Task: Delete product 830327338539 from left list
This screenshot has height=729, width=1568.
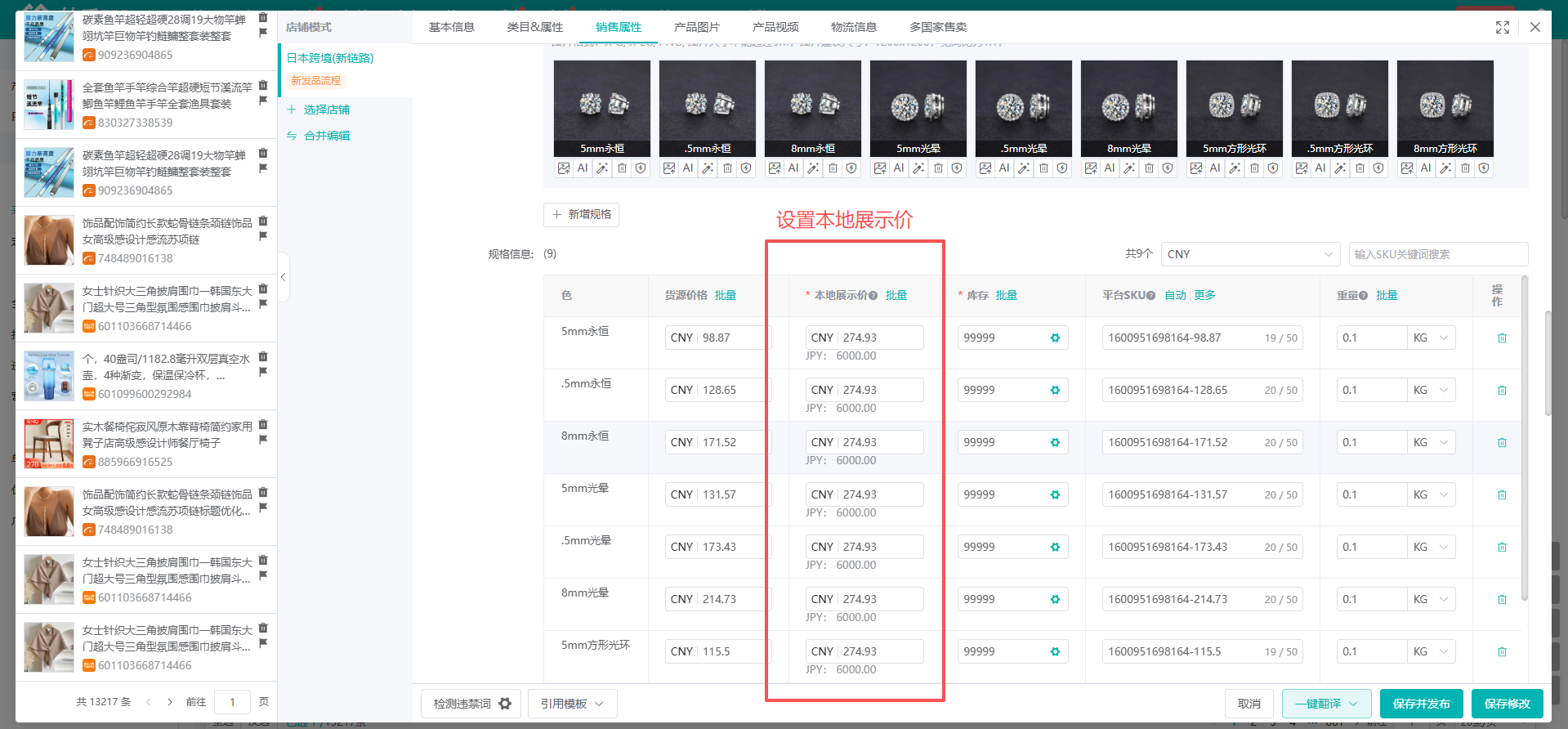Action: [x=263, y=85]
